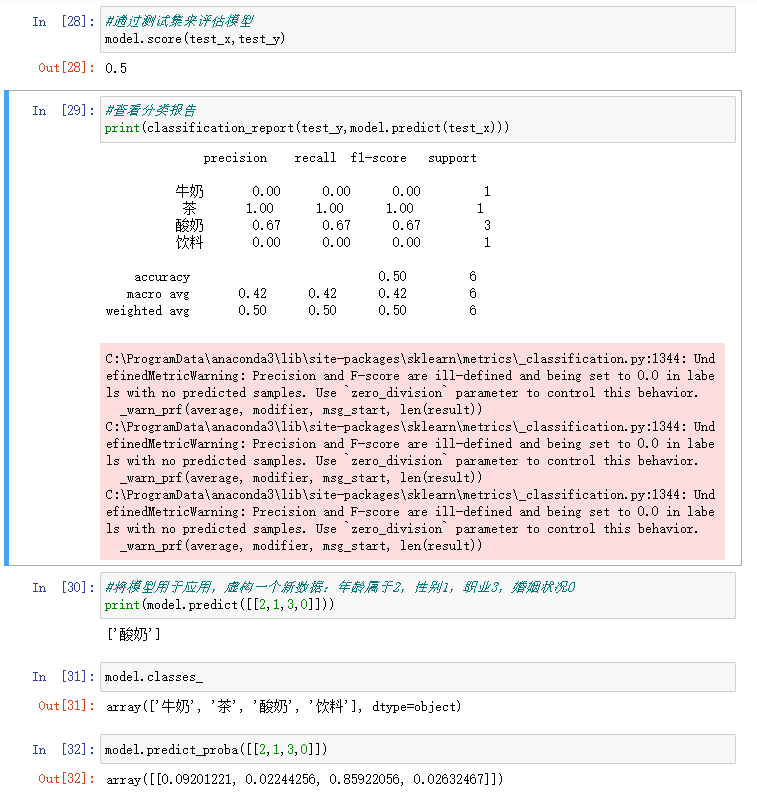Viewport: 757px width, 798px height.
Task: Click the ['酸奶'] prediction output
Action: (134, 634)
